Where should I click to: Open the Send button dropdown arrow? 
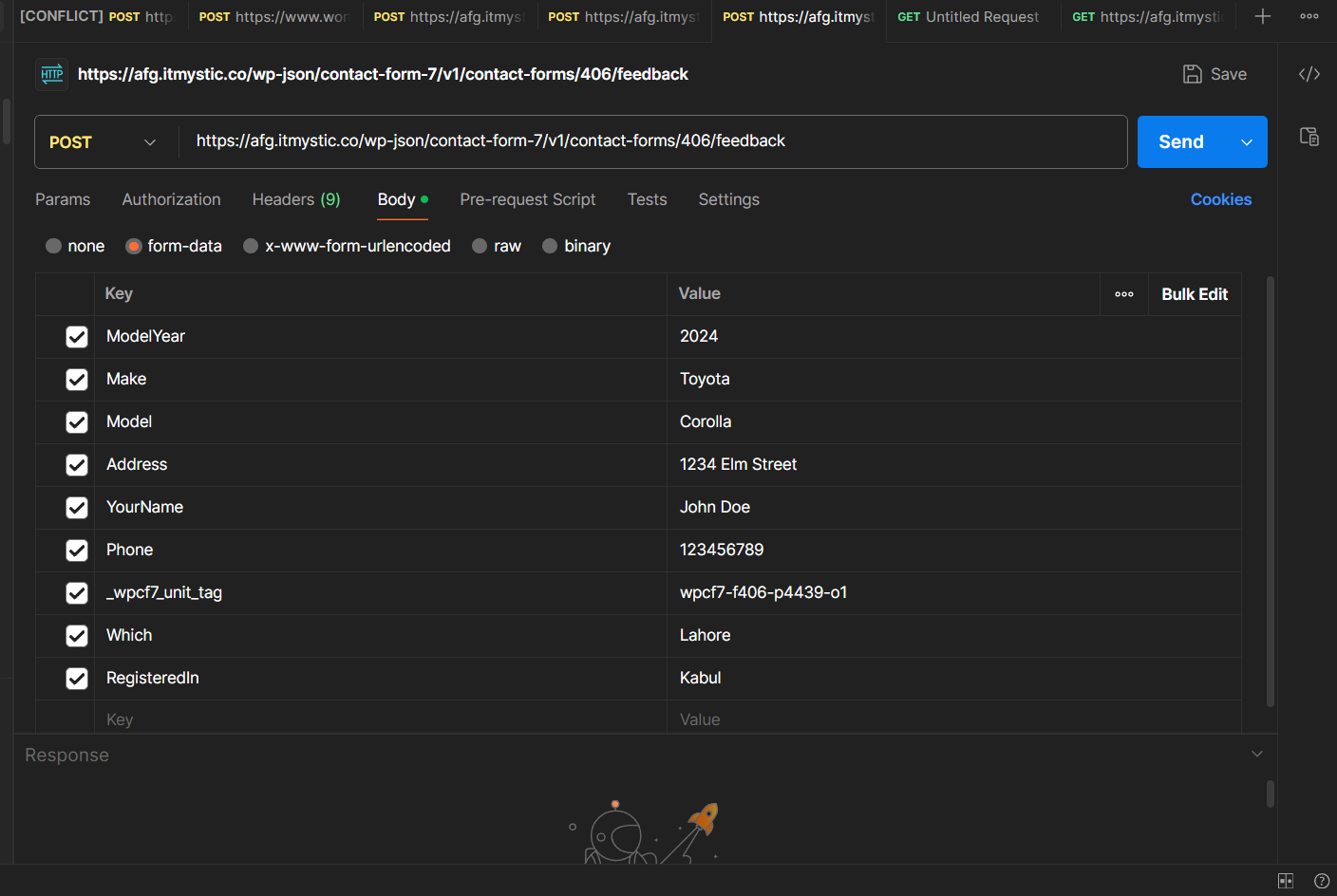1247,142
